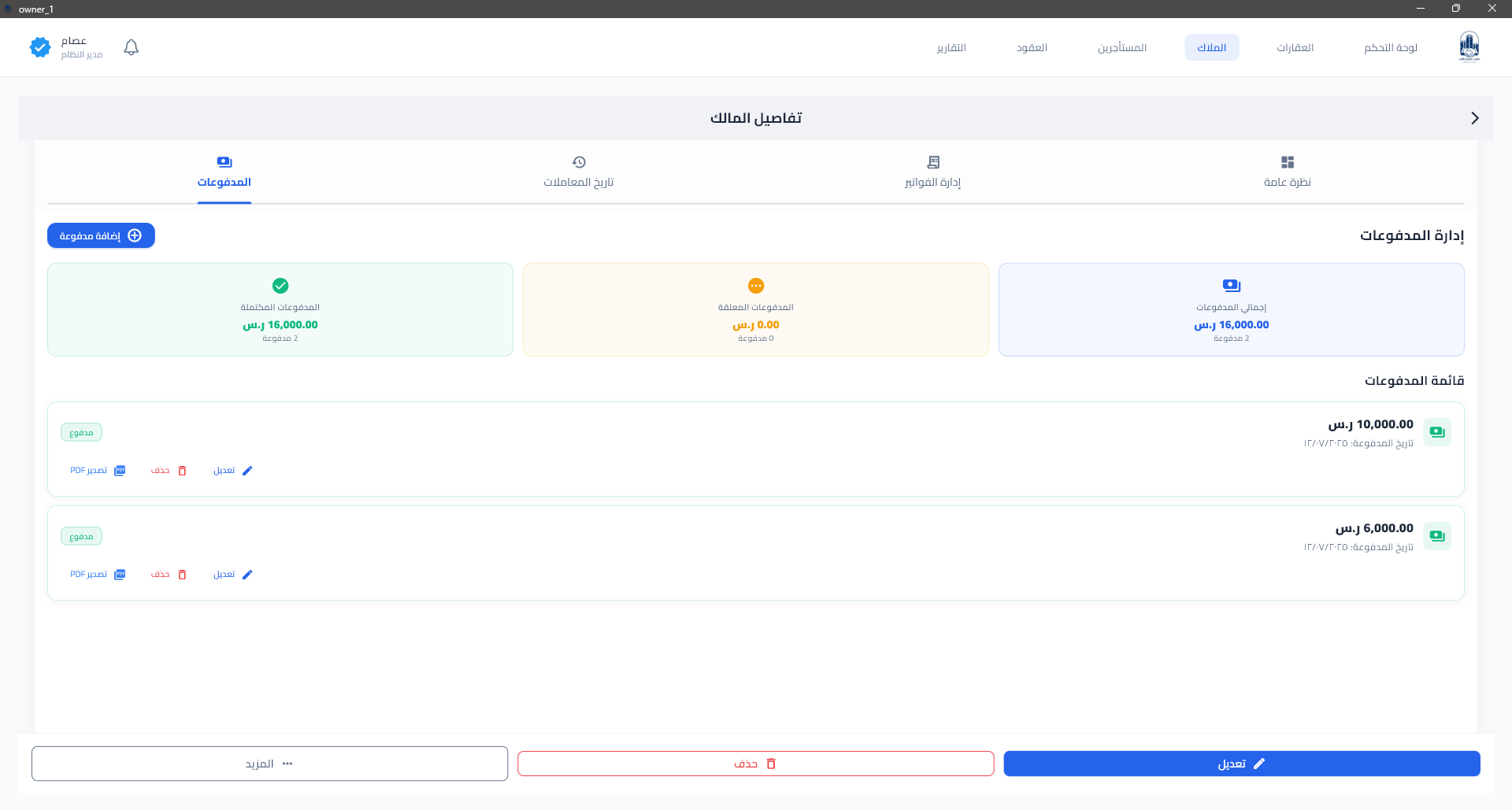This screenshot has width=1512, height=810.
Task: Click the pencil icon on the 10,000.00 payment
Action: pos(247,471)
